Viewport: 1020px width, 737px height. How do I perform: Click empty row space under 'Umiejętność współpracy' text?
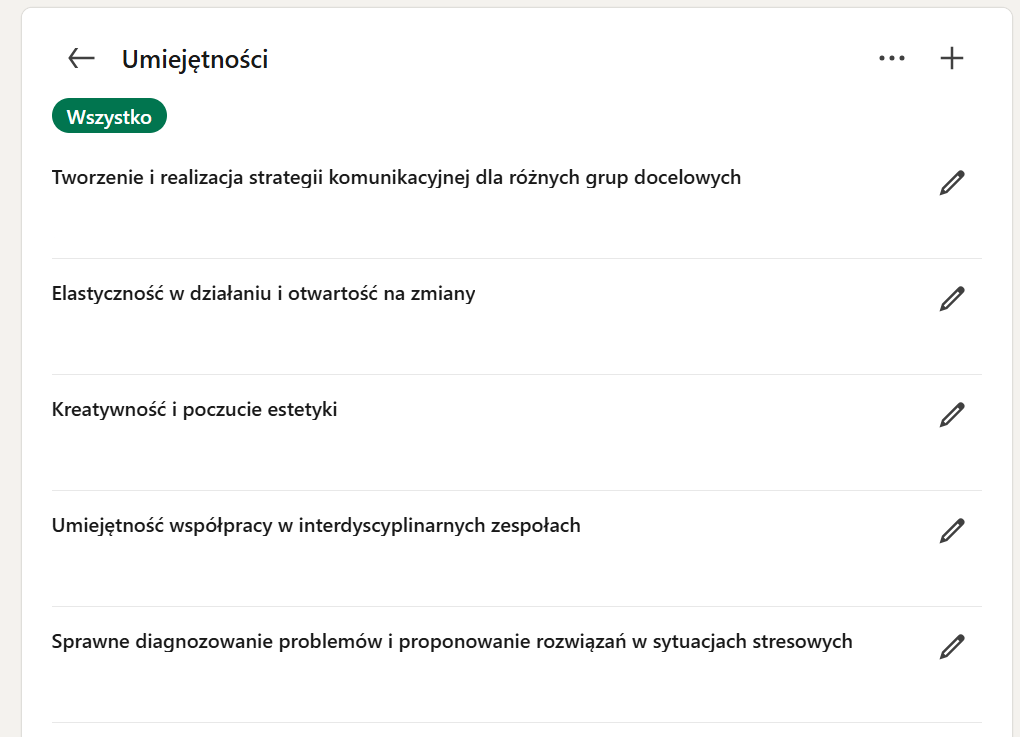pyautogui.click(x=455, y=572)
